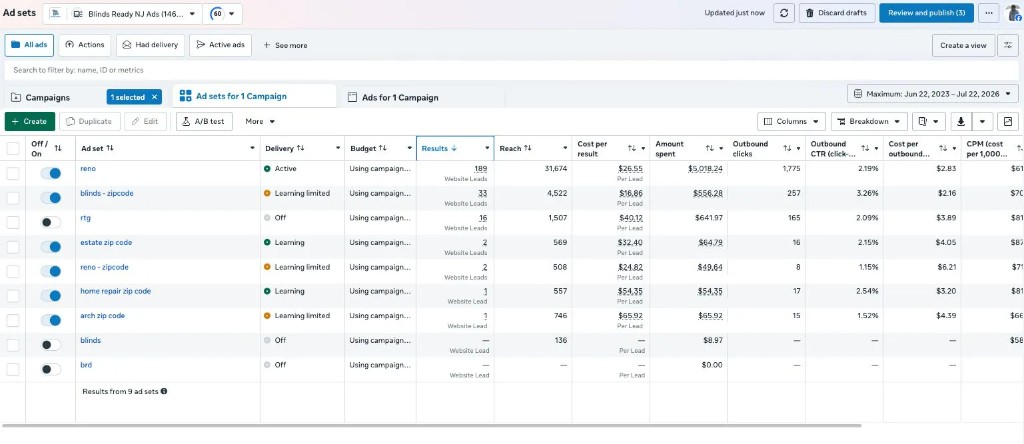Check the box for reno row
Viewport: 1024px width, 444px height.
click(13, 173)
